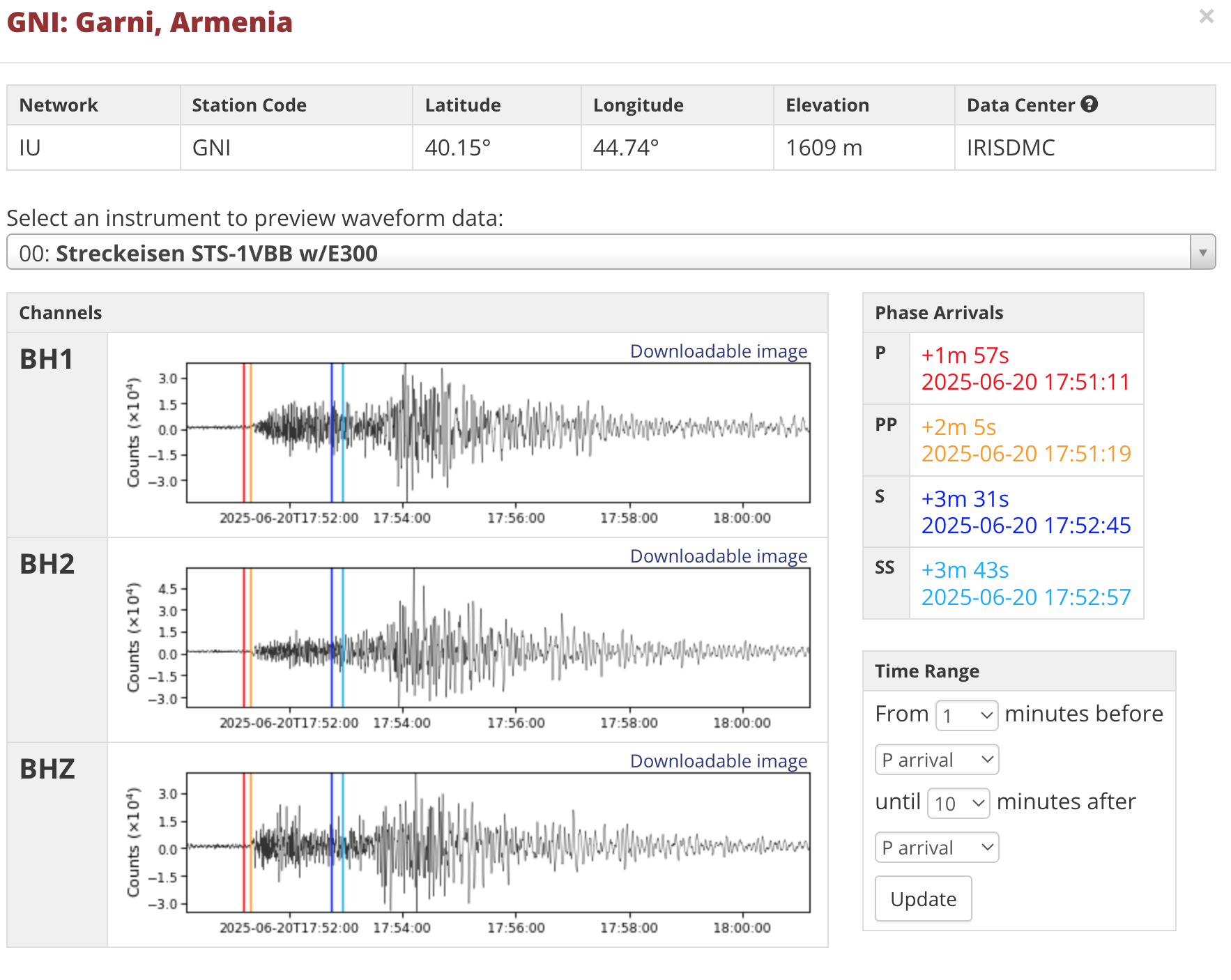Screen dimensions: 1231x980
Task: Open BH1 Downloadable image link
Action: tap(719, 351)
